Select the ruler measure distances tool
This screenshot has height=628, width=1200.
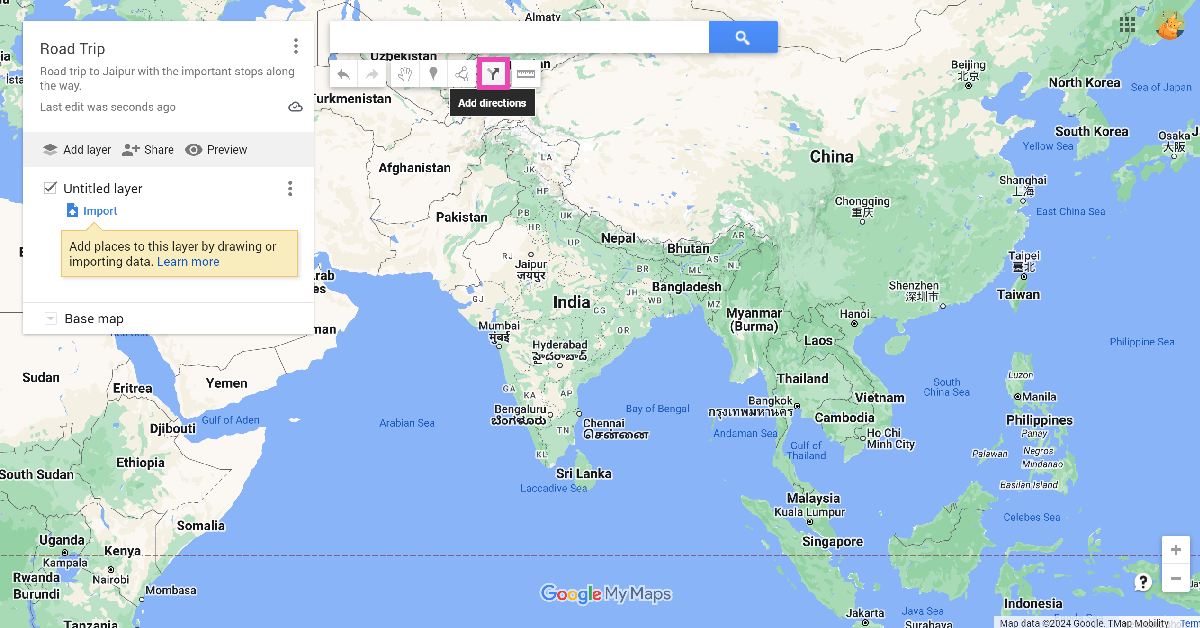click(x=526, y=74)
